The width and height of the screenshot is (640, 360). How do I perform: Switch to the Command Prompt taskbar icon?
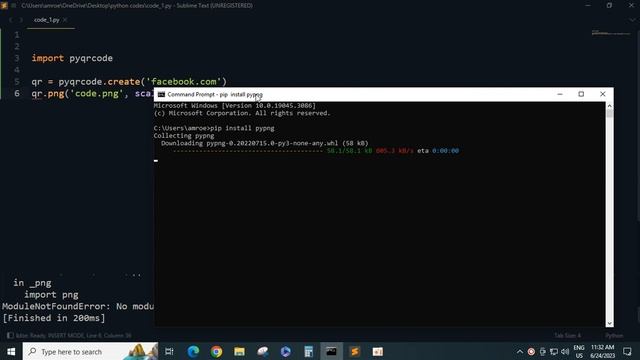(x=331, y=351)
